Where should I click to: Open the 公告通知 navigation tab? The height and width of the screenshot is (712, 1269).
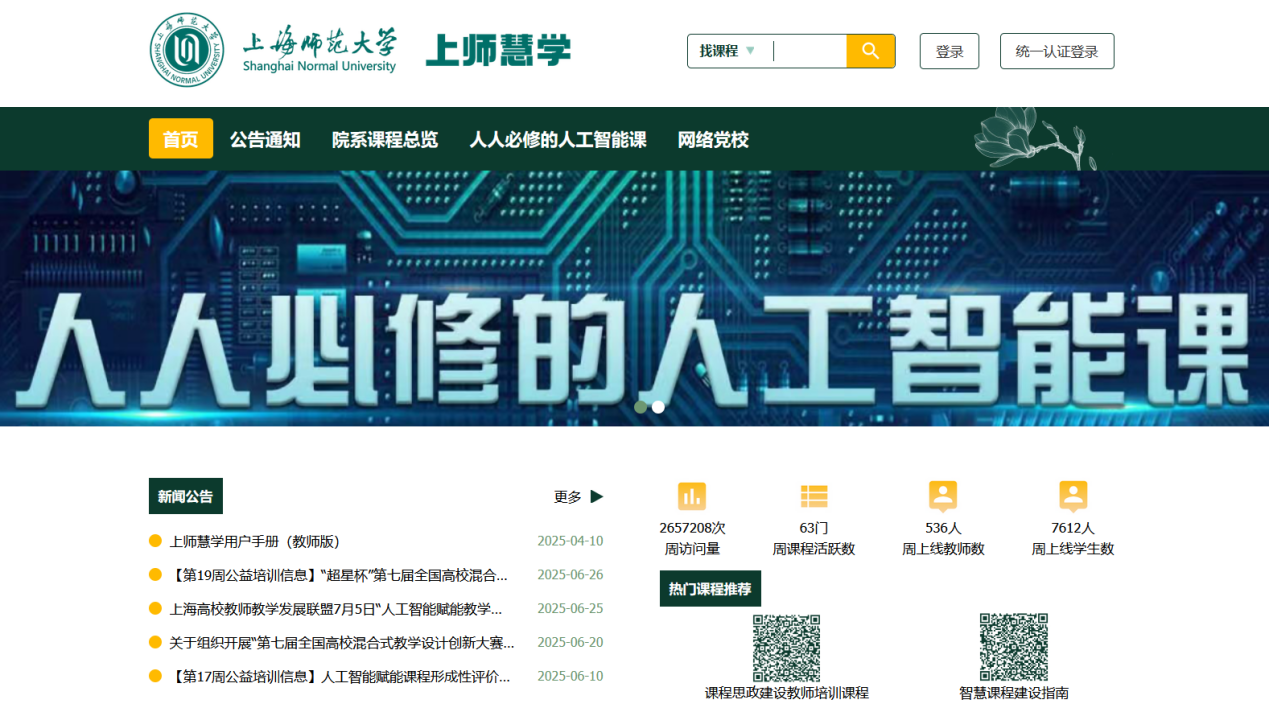(x=265, y=139)
